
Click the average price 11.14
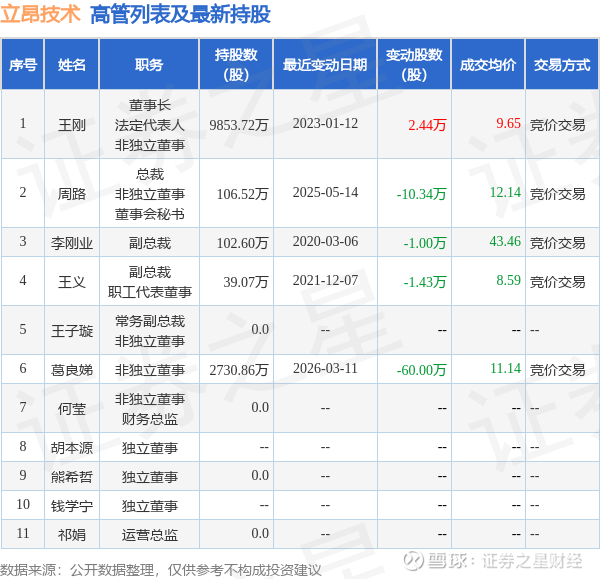click(505, 368)
